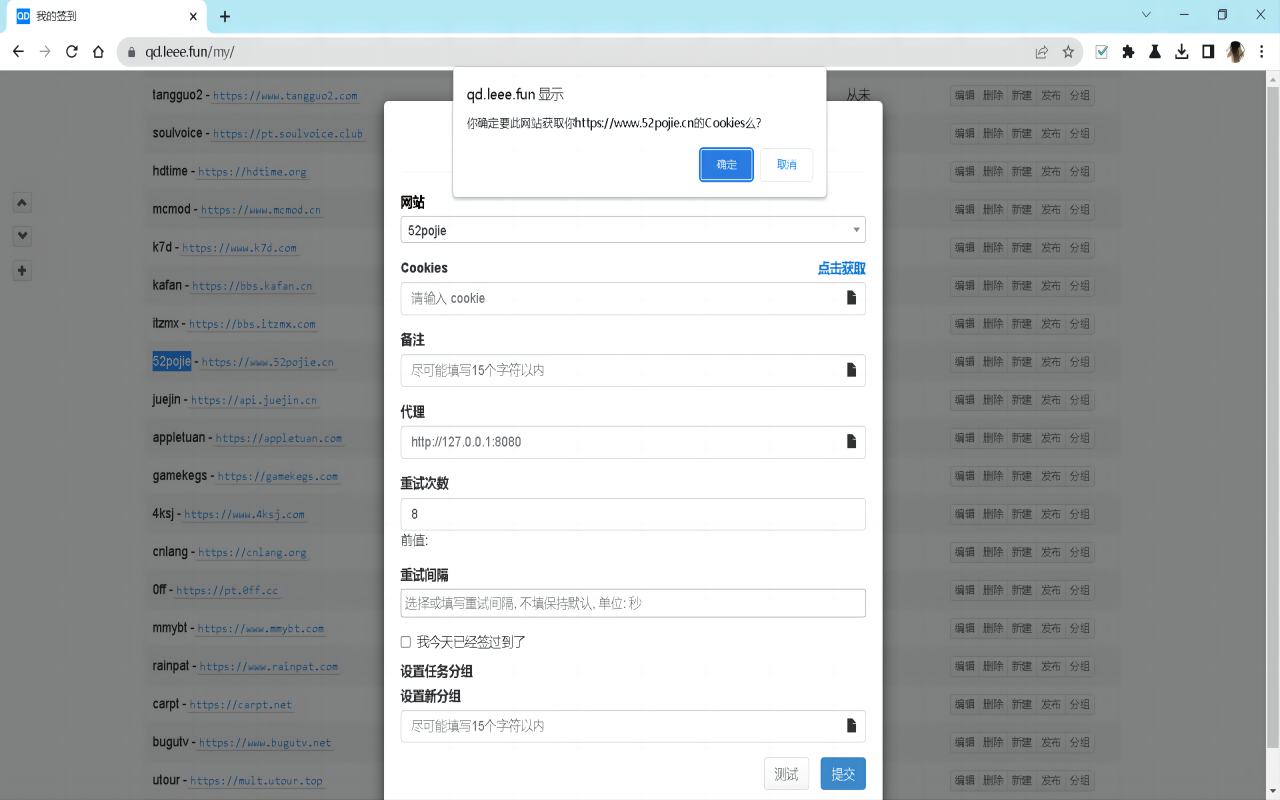This screenshot has height=800, width=1280.
Task: Reload the current page
Action: [72, 52]
